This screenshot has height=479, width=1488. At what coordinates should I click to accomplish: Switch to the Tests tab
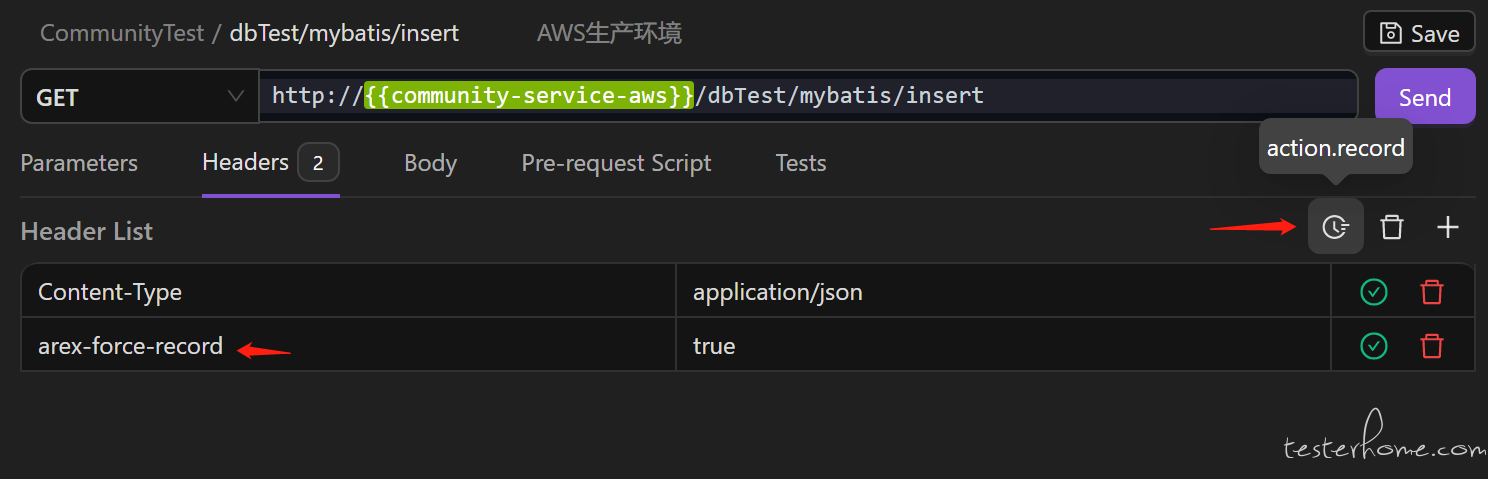[801, 163]
